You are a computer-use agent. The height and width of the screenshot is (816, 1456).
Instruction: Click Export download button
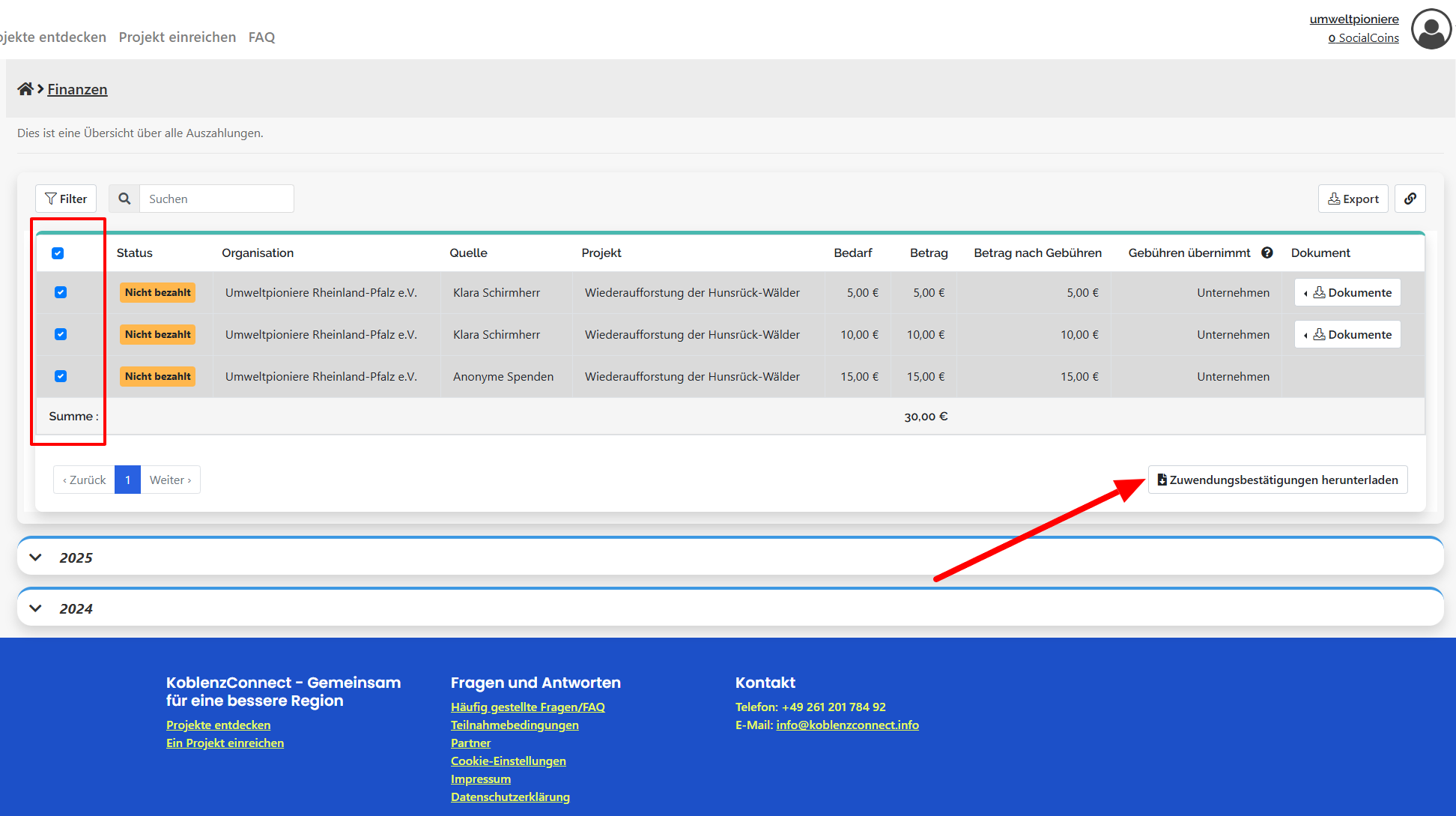click(1353, 199)
